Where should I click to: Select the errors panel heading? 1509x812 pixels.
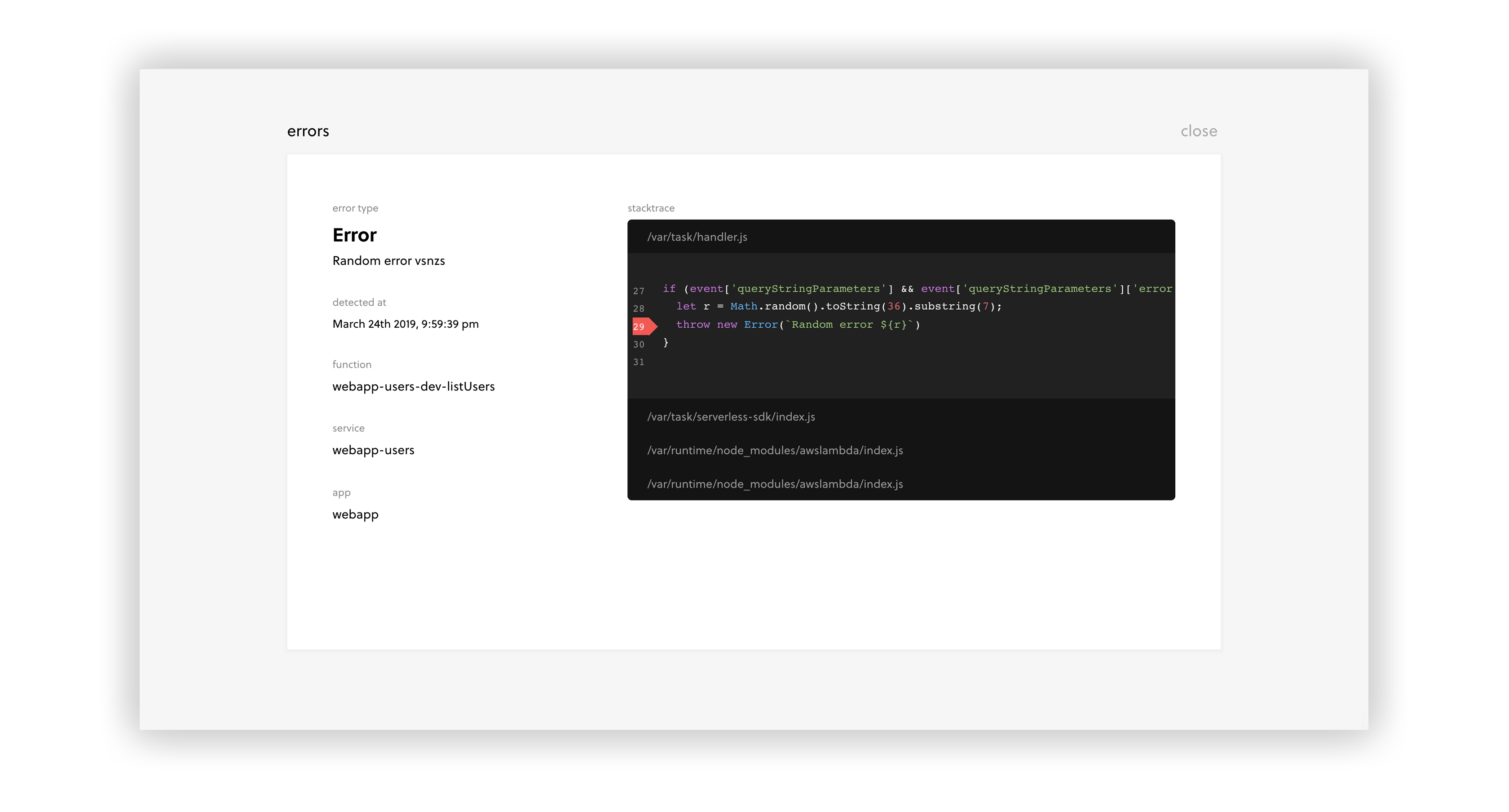click(308, 131)
